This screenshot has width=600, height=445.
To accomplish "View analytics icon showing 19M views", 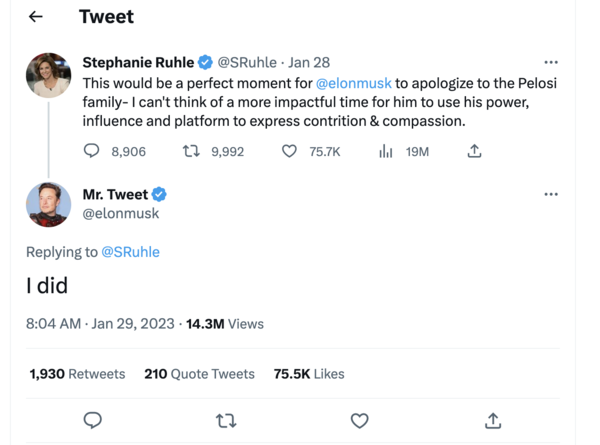I will [x=386, y=151].
